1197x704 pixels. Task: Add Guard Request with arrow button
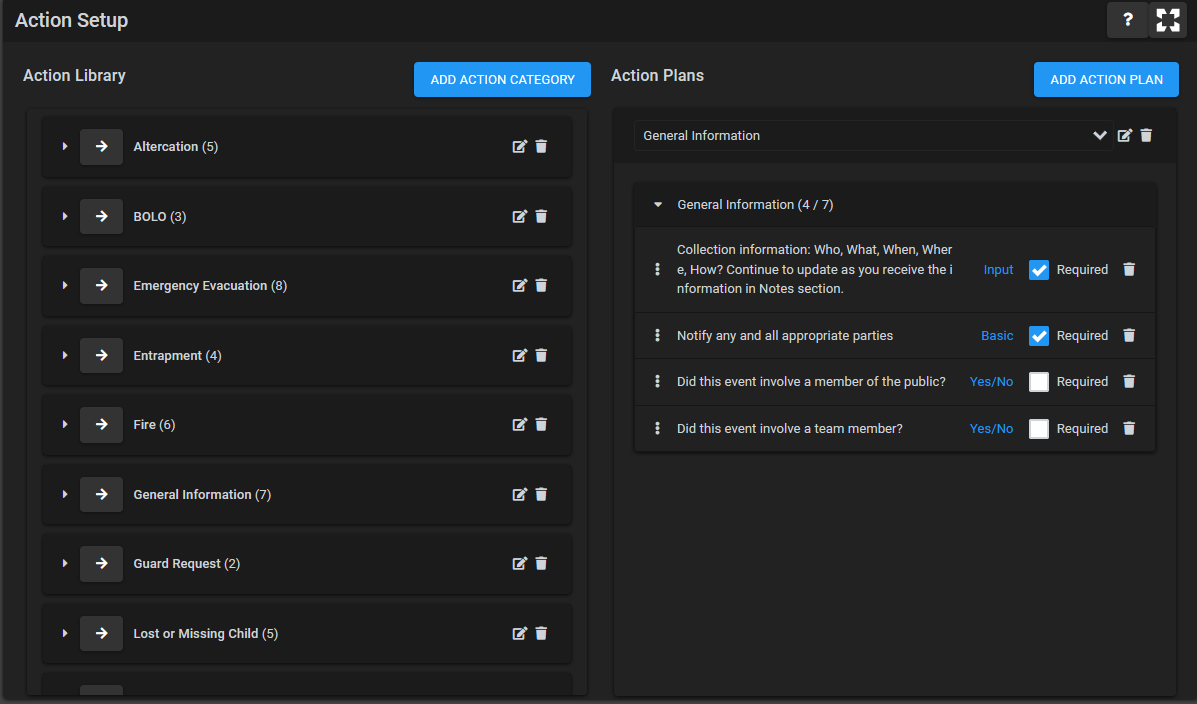[102, 564]
